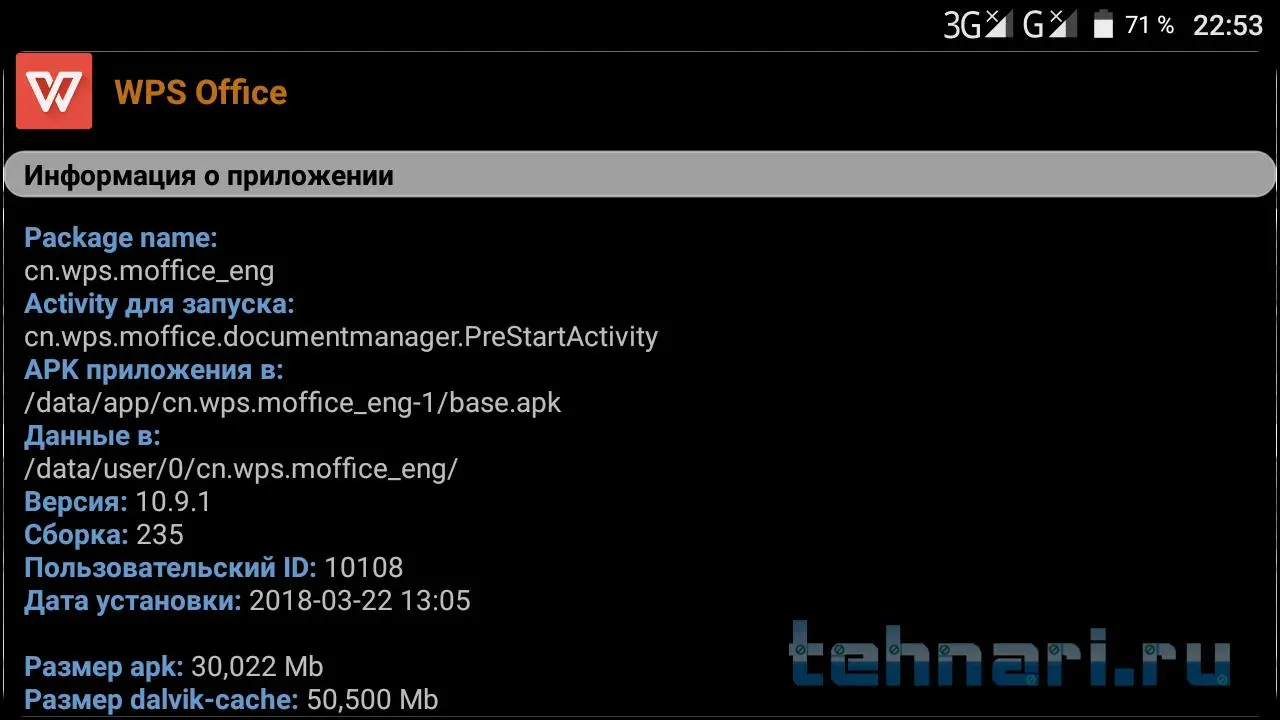
Task: Tap the 3G signal strength icon
Action: tap(979, 25)
